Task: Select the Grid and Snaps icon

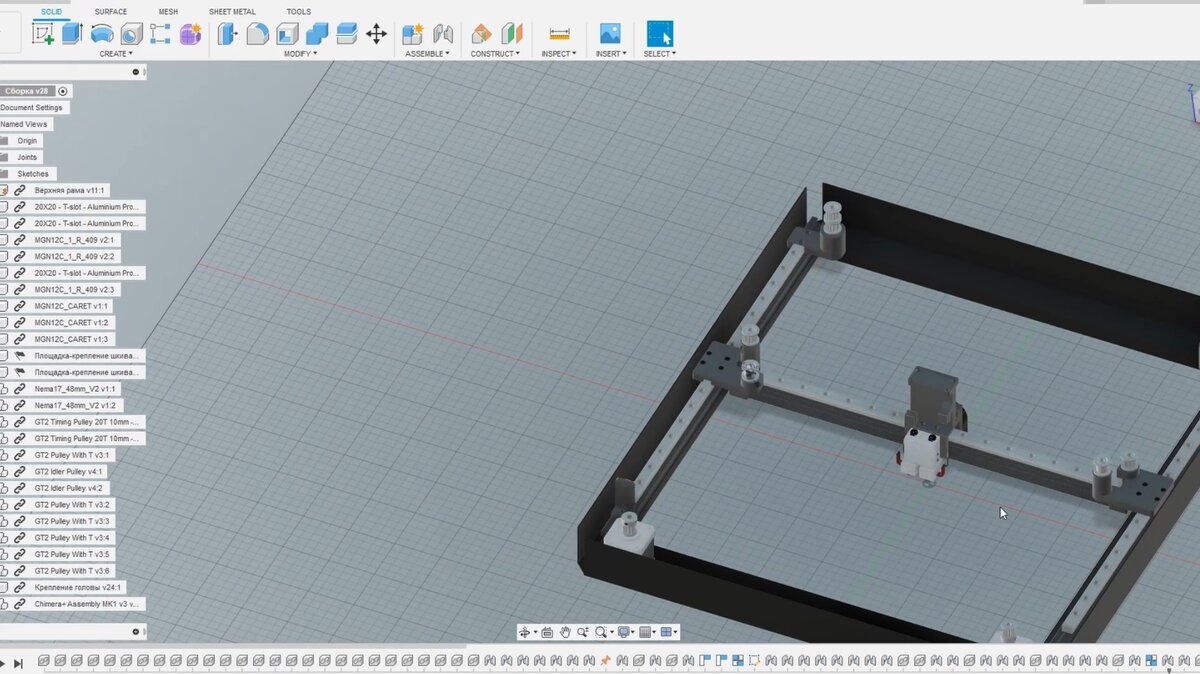Action: point(646,632)
